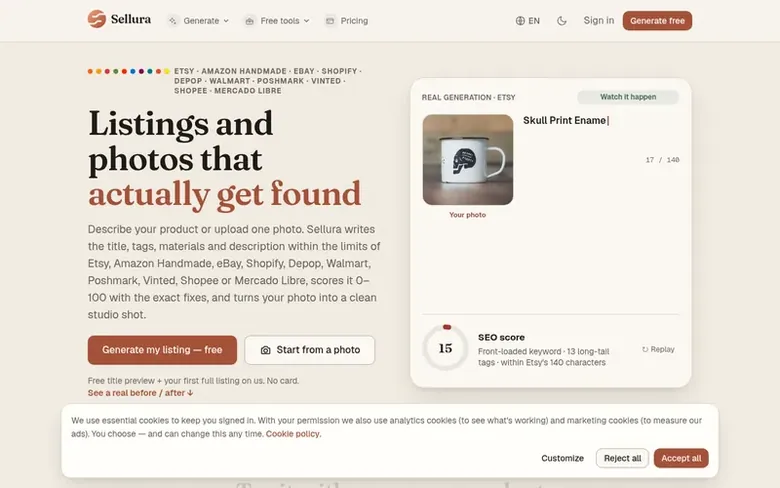This screenshot has width=780, height=488.
Task: Click the actually get found headline text
Action: pos(224,195)
